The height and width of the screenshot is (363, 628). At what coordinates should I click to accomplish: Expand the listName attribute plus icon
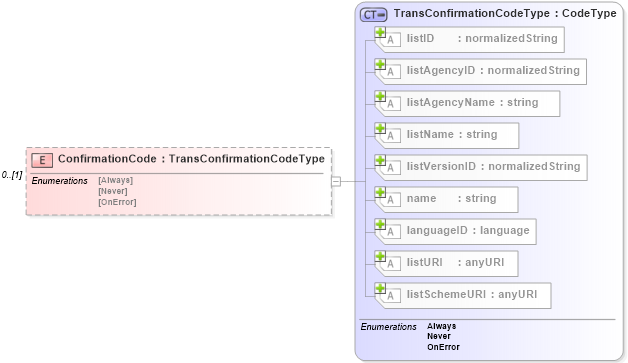coord(380,128)
